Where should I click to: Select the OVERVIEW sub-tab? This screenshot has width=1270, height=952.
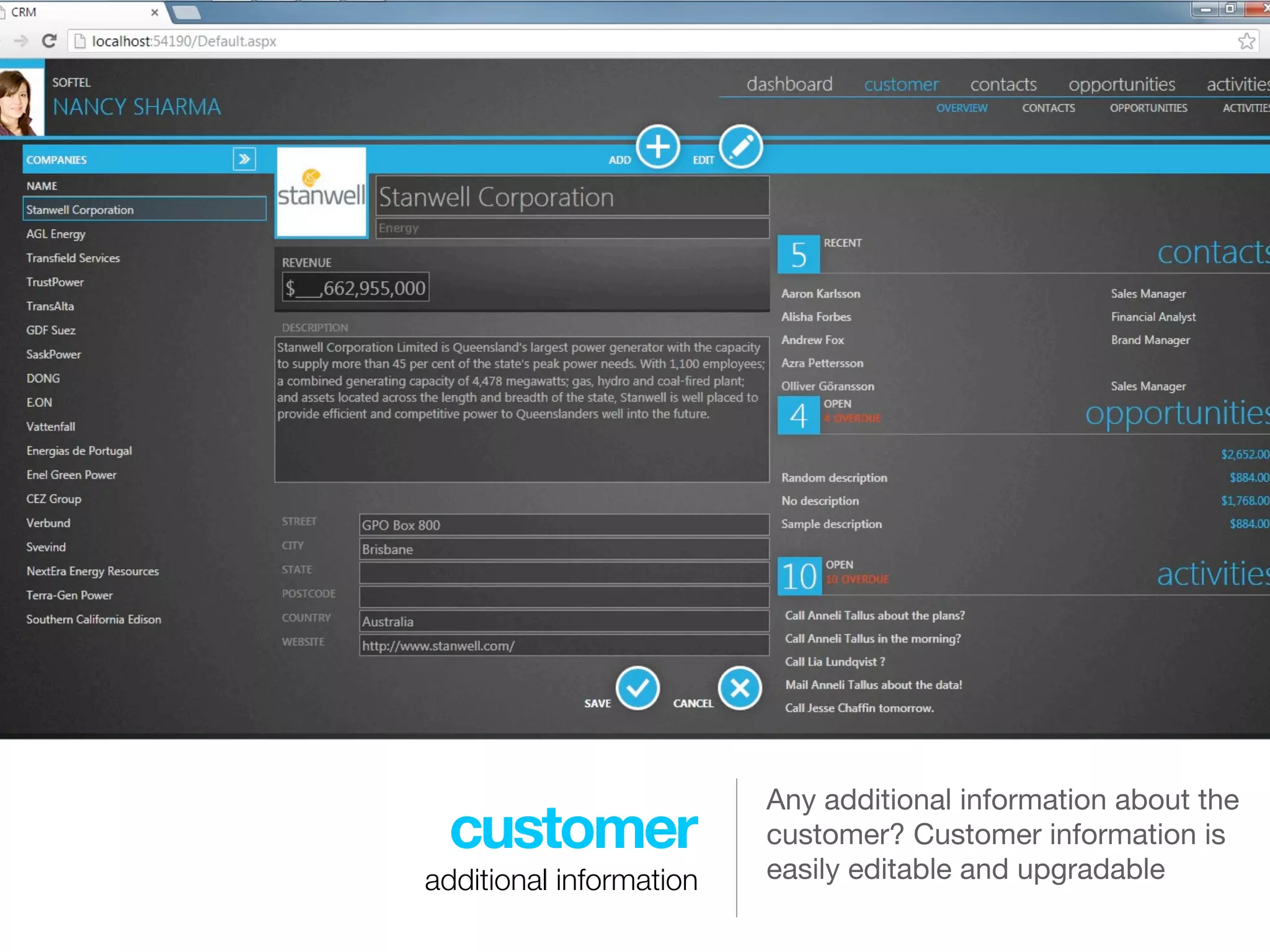962,108
